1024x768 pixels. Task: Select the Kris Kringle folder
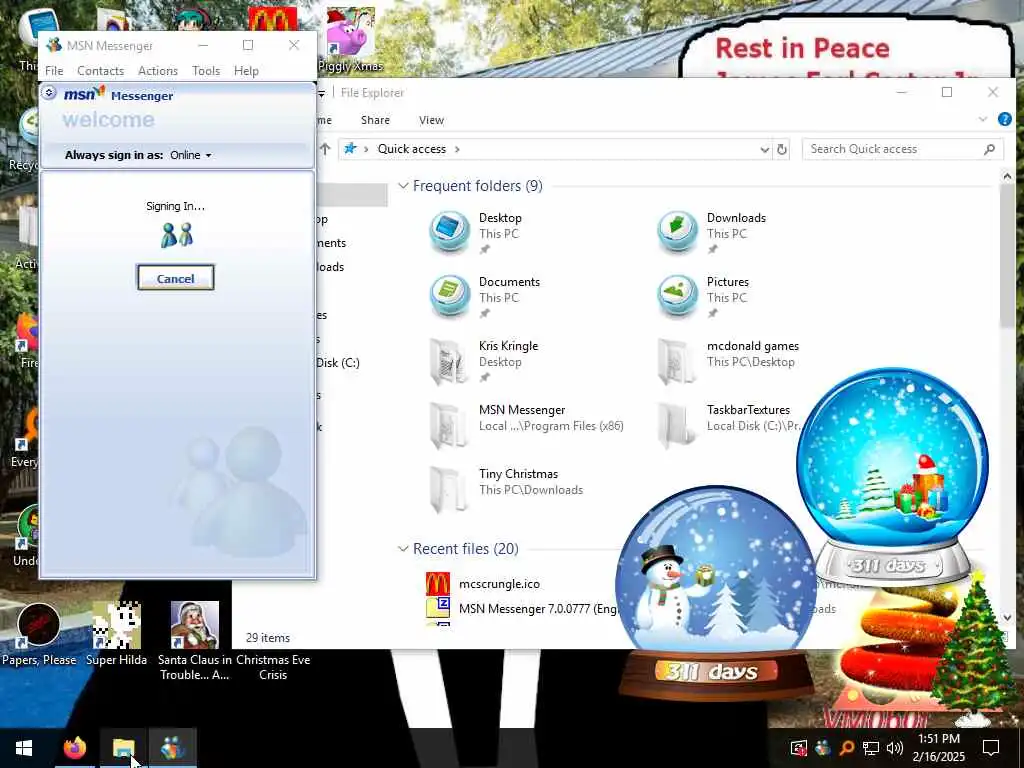(486, 361)
